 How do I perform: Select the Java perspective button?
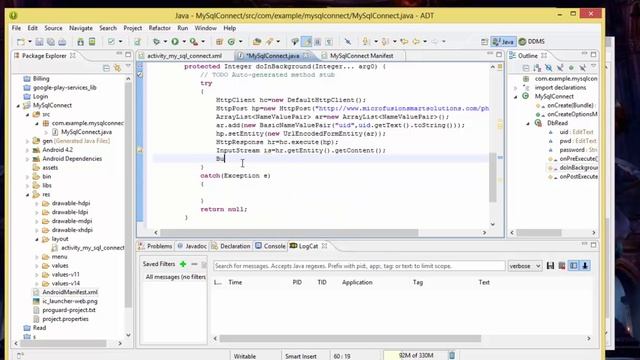pyautogui.click(x=503, y=42)
